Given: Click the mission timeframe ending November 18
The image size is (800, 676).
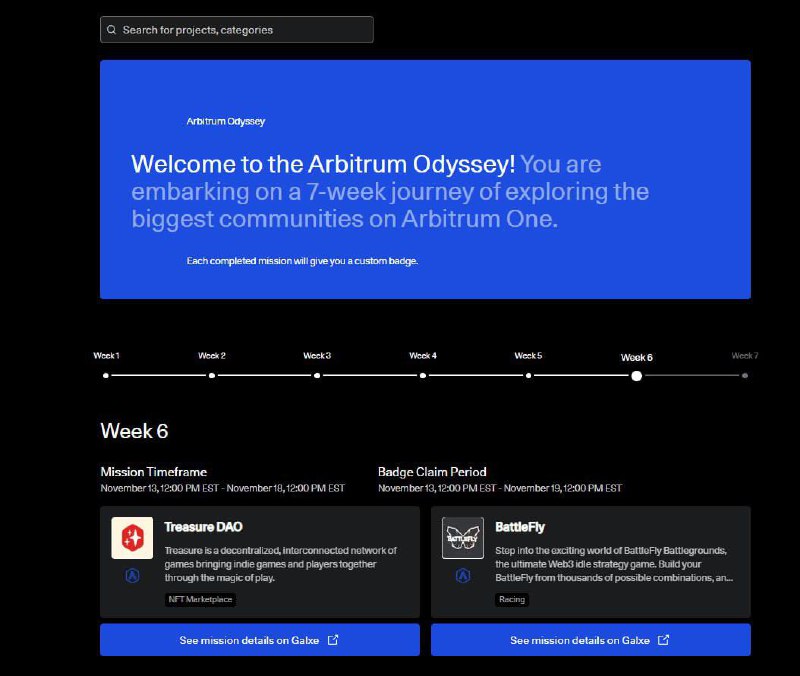Looking at the screenshot, I should (x=222, y=488).
